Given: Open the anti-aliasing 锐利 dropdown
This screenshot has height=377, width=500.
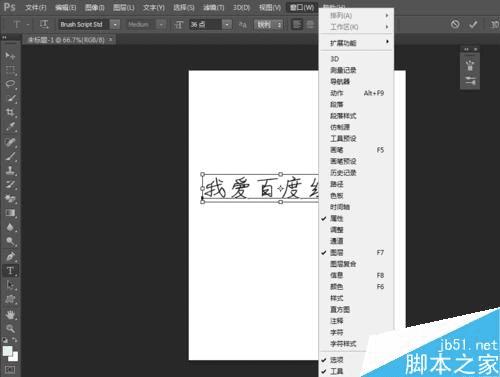Looking at the screenshot, I should pos(268,24).
